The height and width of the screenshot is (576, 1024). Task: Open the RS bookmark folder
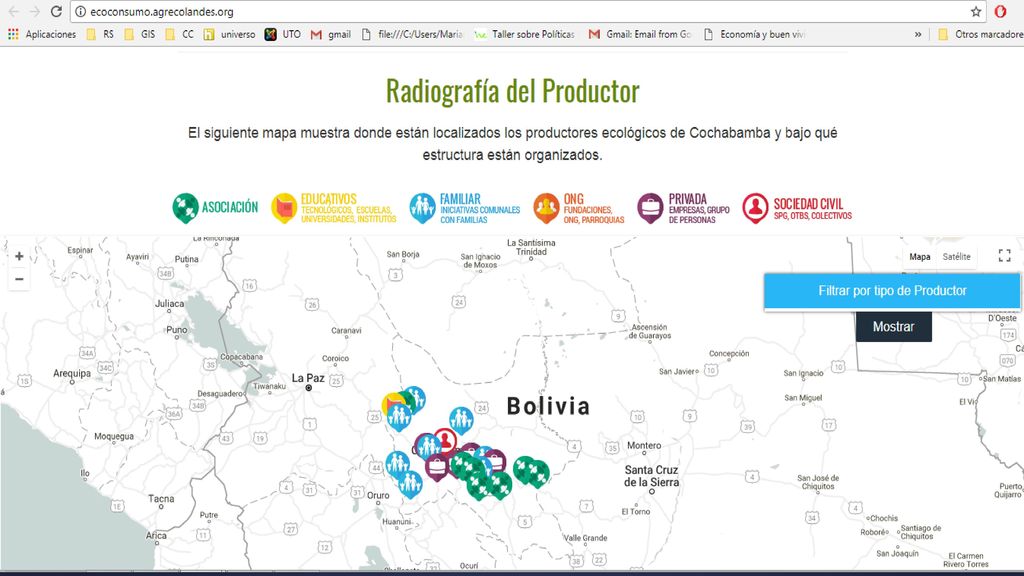[100, 35]
